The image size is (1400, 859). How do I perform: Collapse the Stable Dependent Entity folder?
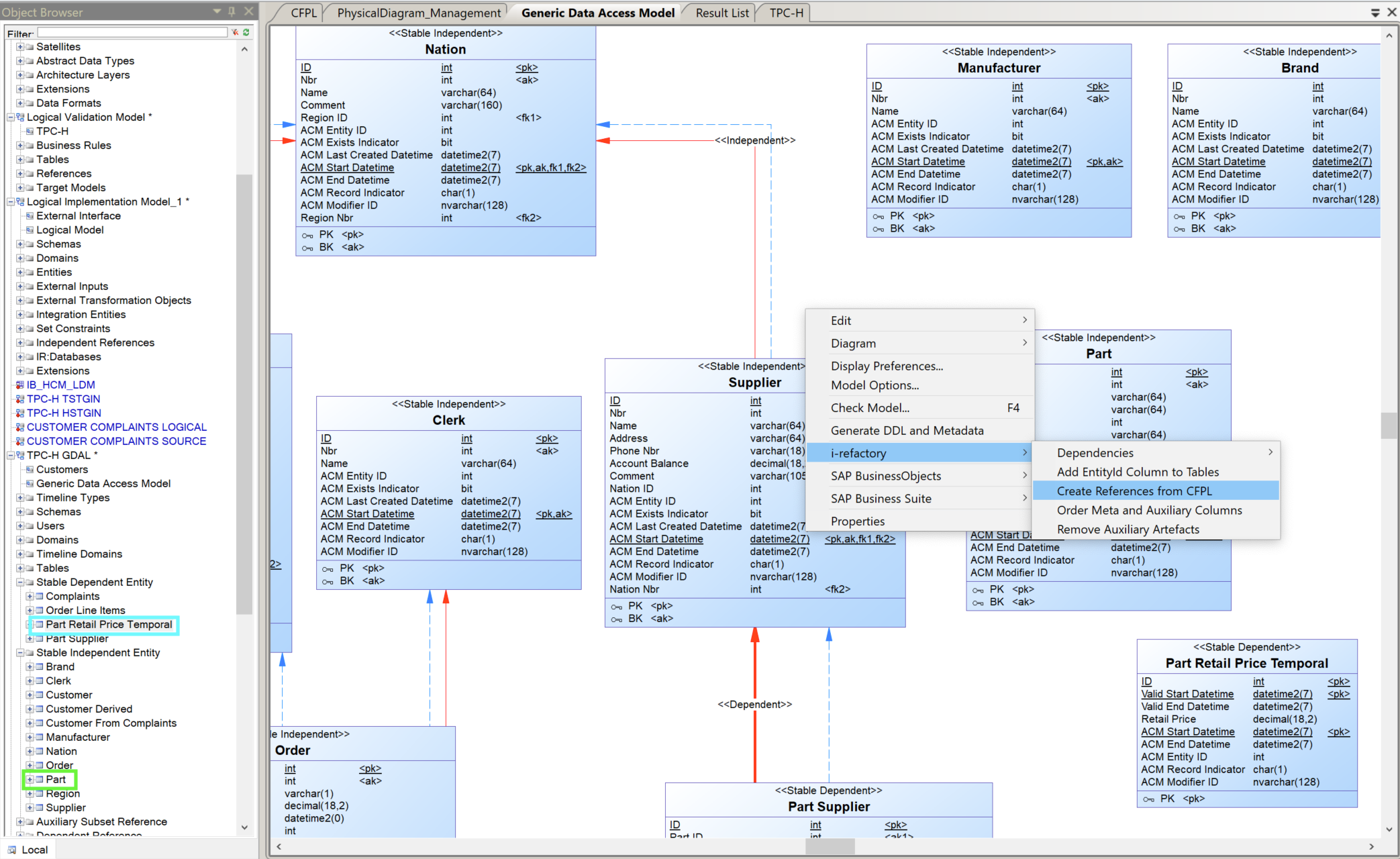pyautogui.click(x=20, y=583)
